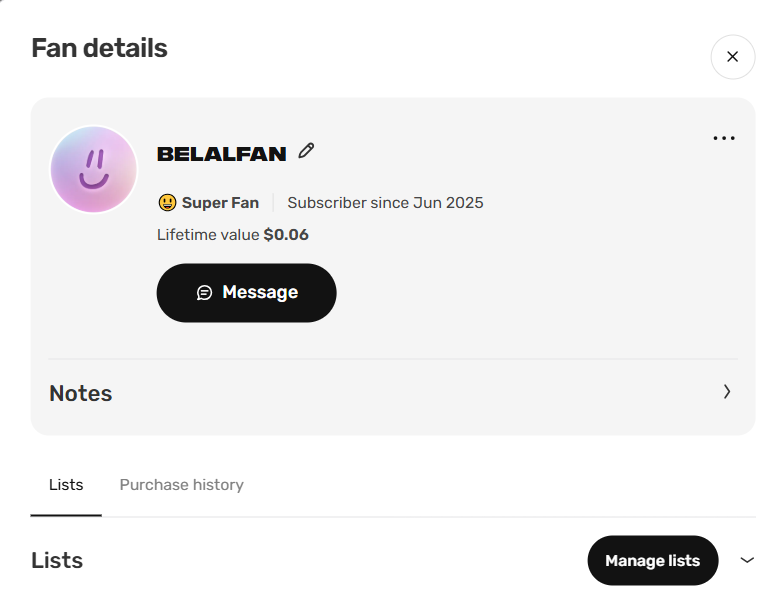Click the Lifetime value $0.06 amount
This screenshot has width=779, height=611.
point(286,234)
